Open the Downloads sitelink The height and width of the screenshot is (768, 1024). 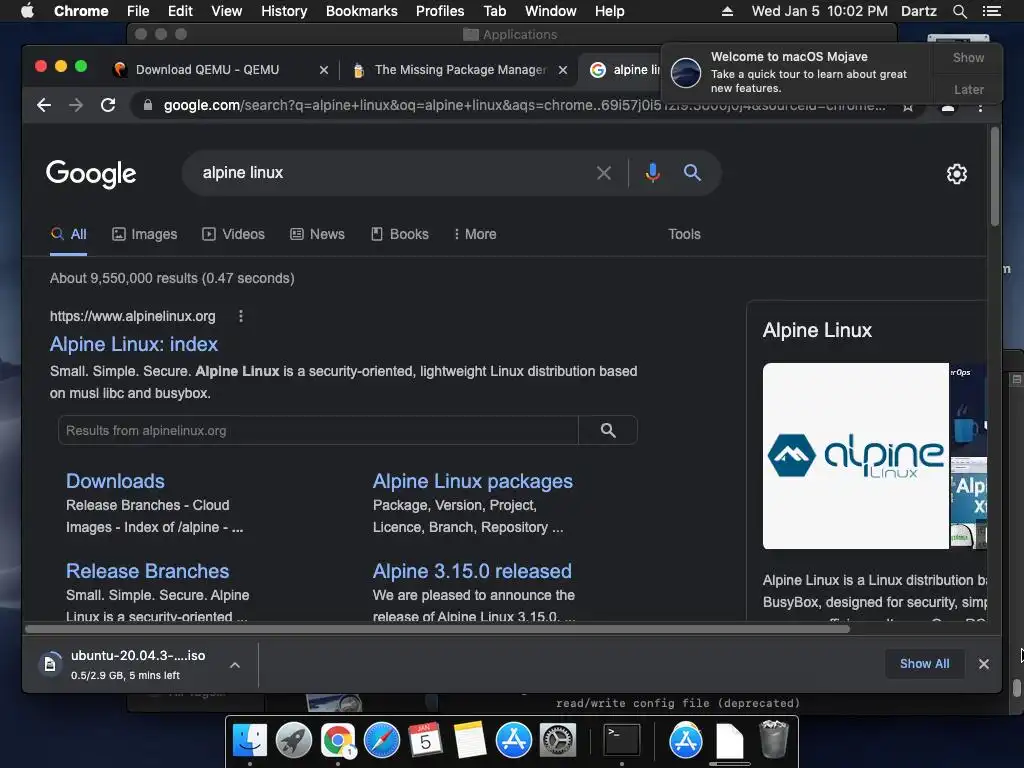(x=116, y=481)
